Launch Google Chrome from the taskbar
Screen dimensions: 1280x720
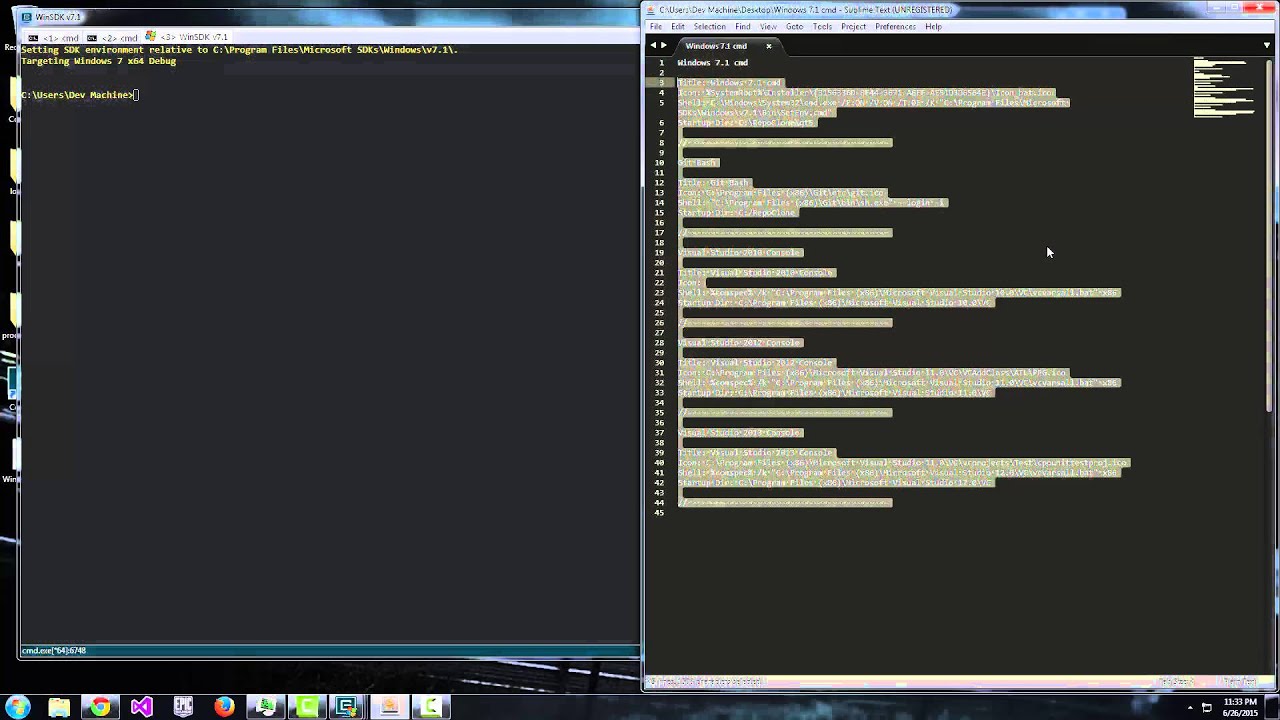[x=100, y=707]
